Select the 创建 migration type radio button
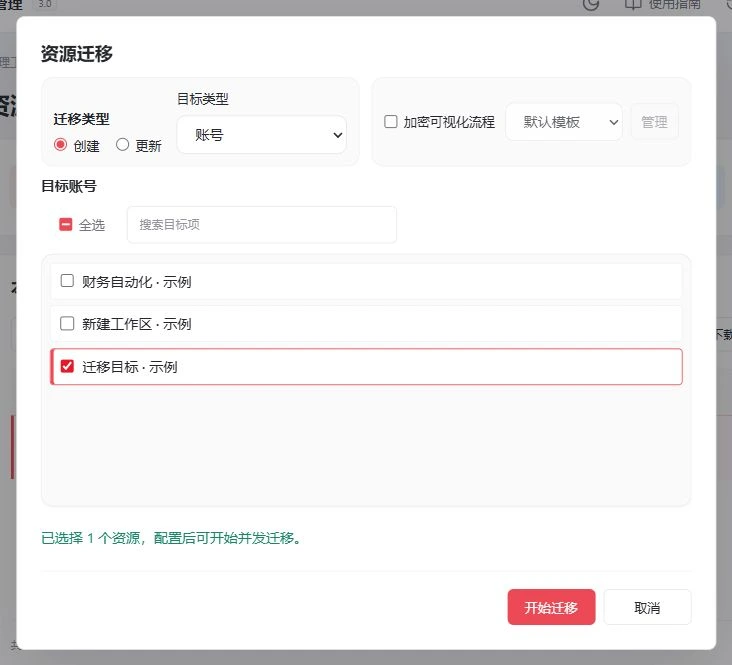 click(60, 145)
